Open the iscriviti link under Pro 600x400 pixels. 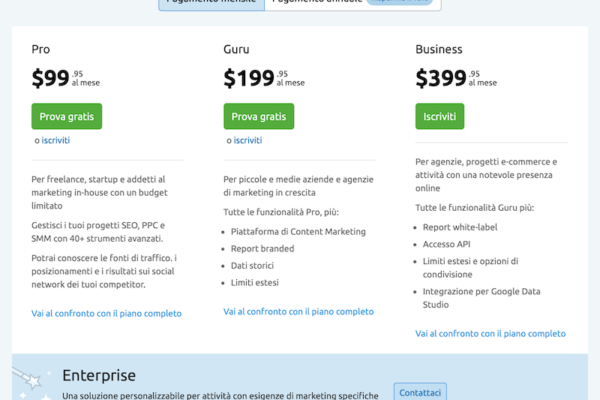click(x=55, y=141)
